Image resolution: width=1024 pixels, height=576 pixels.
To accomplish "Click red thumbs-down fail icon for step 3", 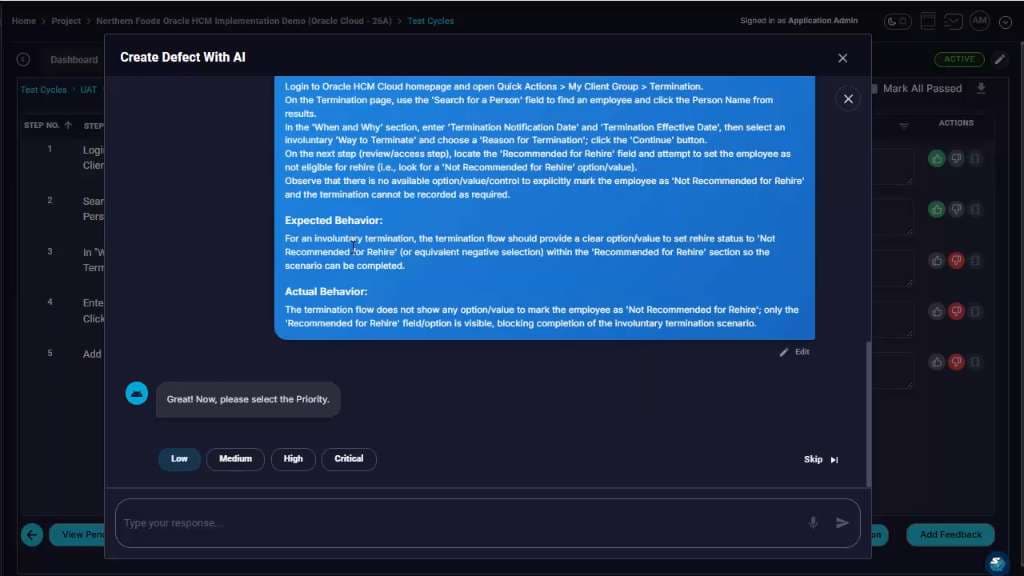I will click(956, 261).
